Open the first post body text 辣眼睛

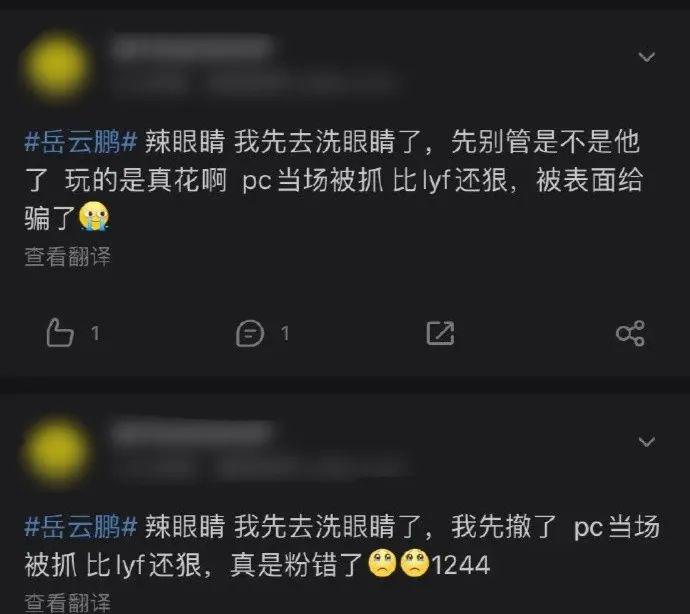[185, 142]
